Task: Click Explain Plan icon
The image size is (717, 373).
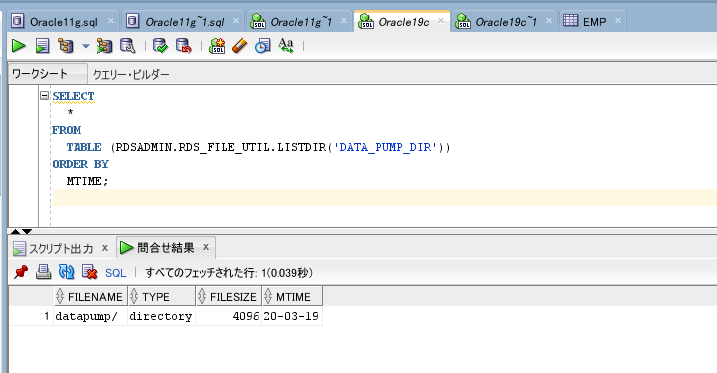Action: pyautogui.click(x=66, y=46)
